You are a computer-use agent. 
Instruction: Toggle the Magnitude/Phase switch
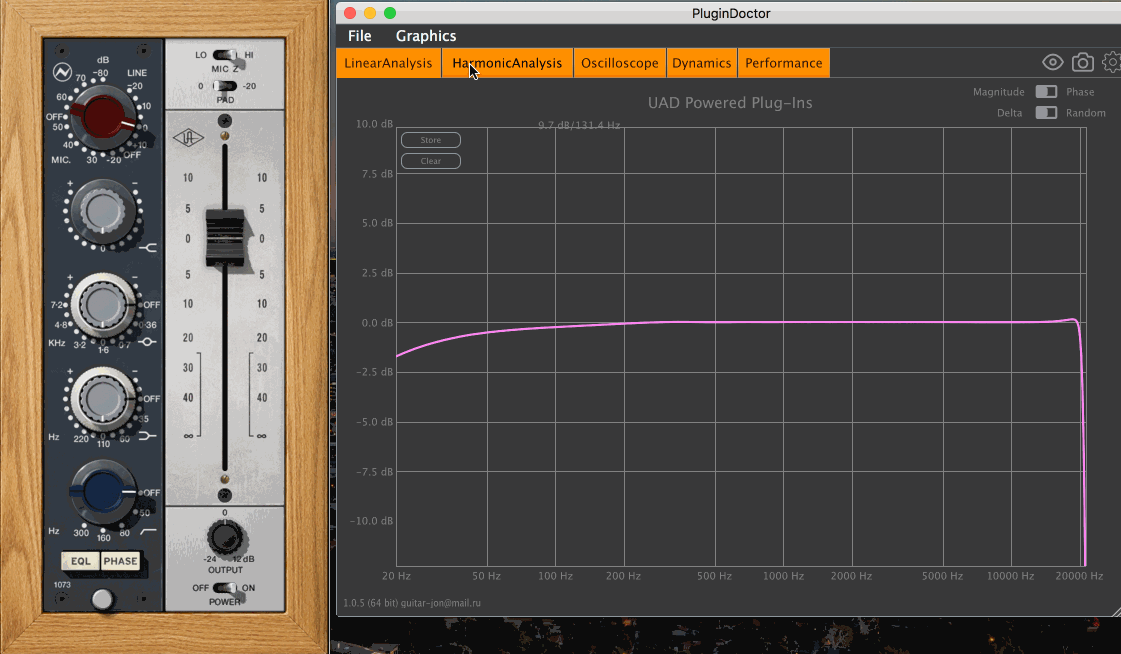pyautogui.click(x=1046, y=91)
